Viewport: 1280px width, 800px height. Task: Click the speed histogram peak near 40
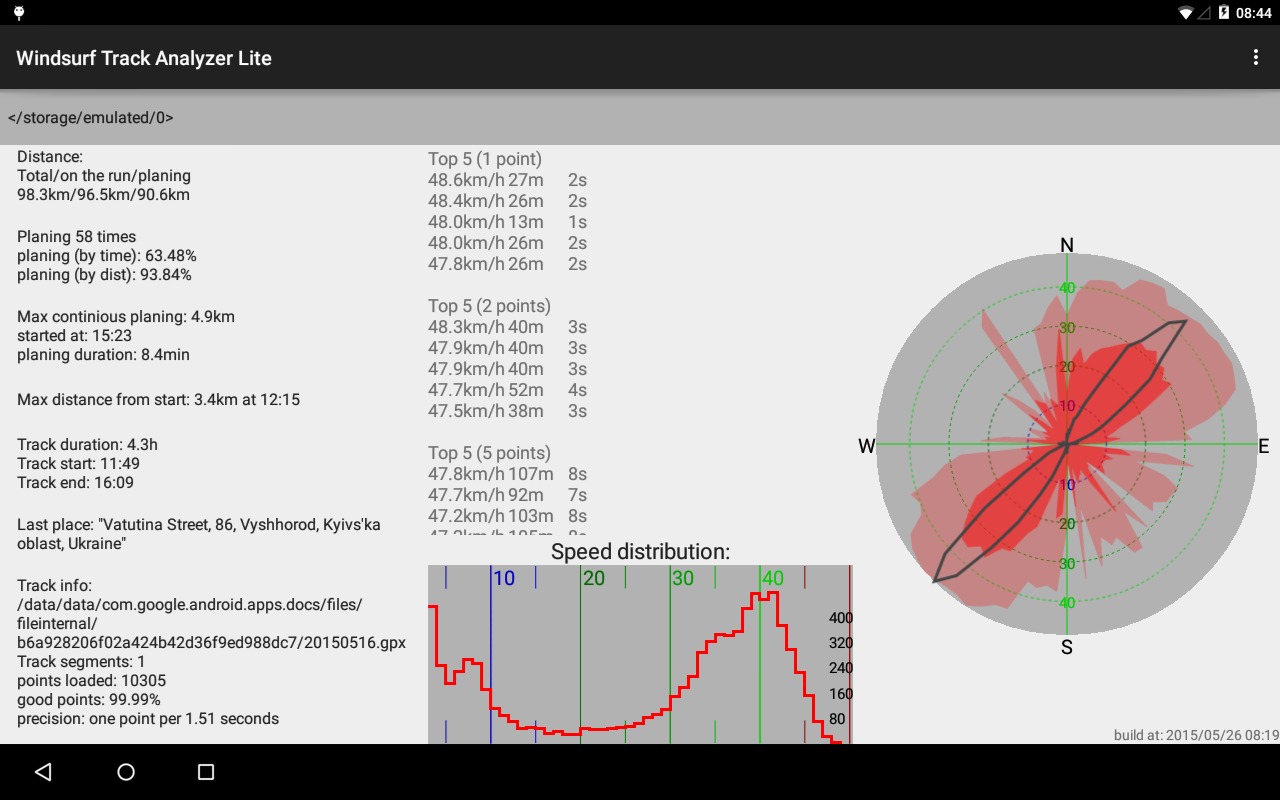(763, 597)
